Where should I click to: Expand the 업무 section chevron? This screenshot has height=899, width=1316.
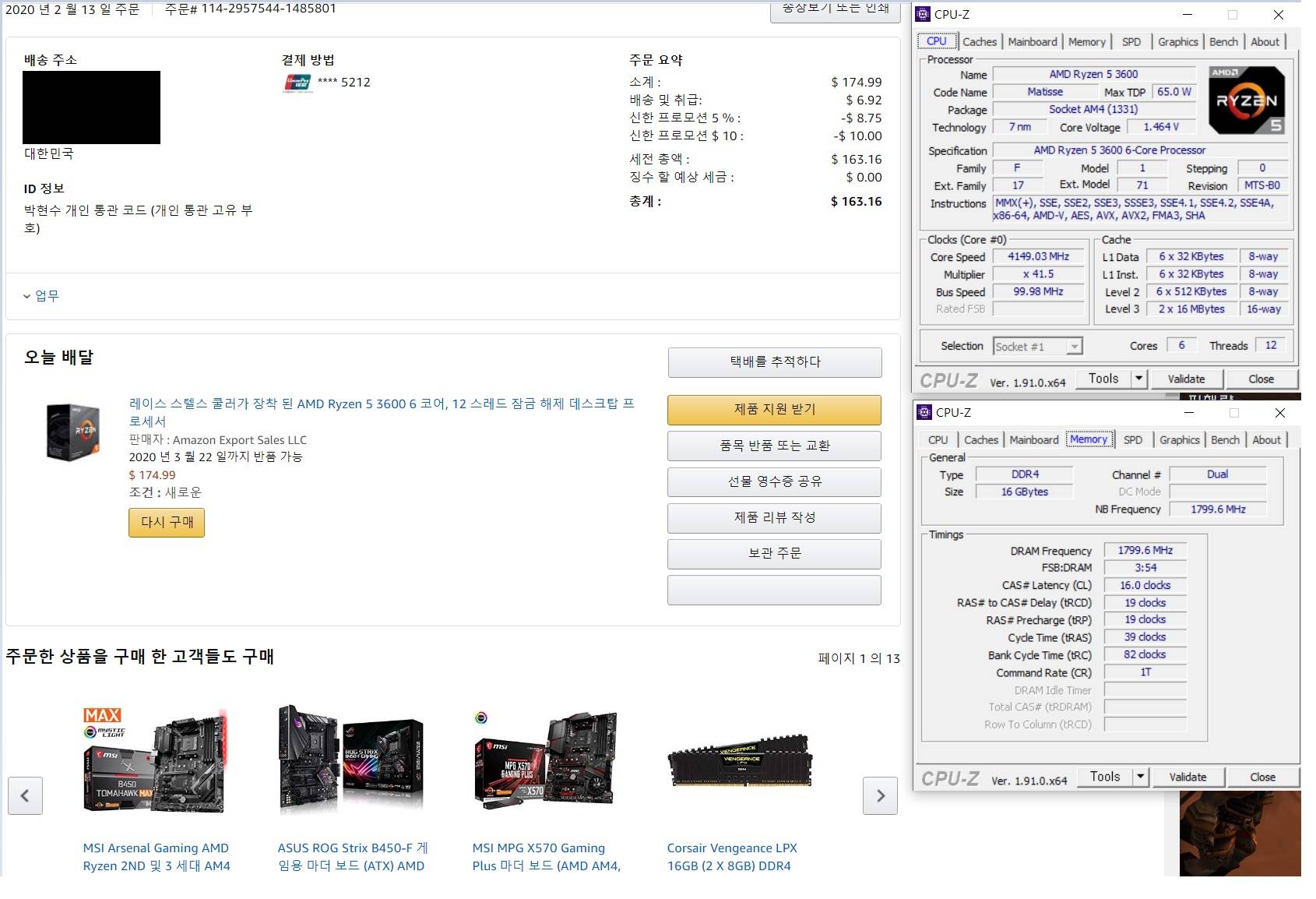(x=27, y=296)
